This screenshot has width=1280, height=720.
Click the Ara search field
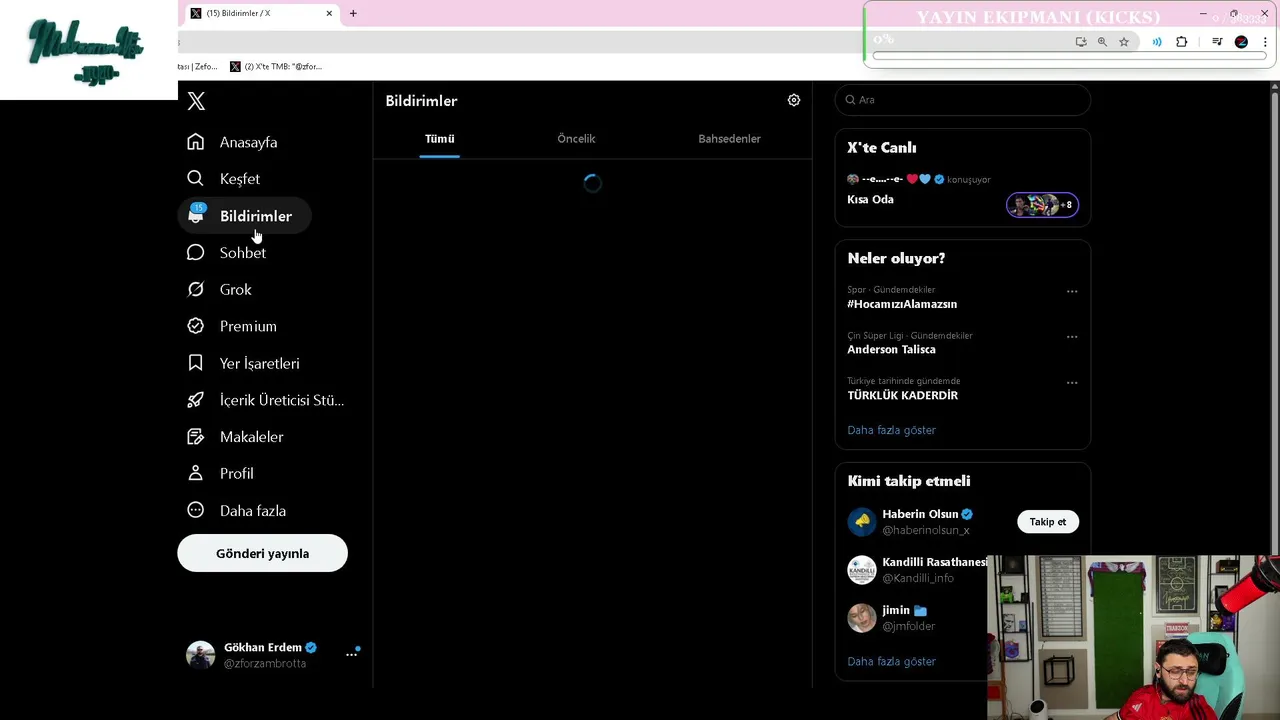click(x=963, y=100)
